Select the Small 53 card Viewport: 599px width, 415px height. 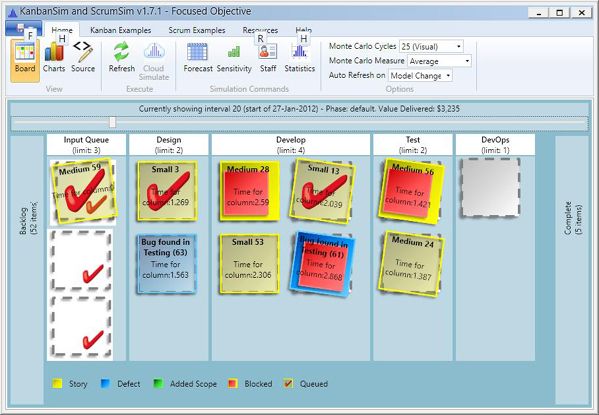point(249,263)
